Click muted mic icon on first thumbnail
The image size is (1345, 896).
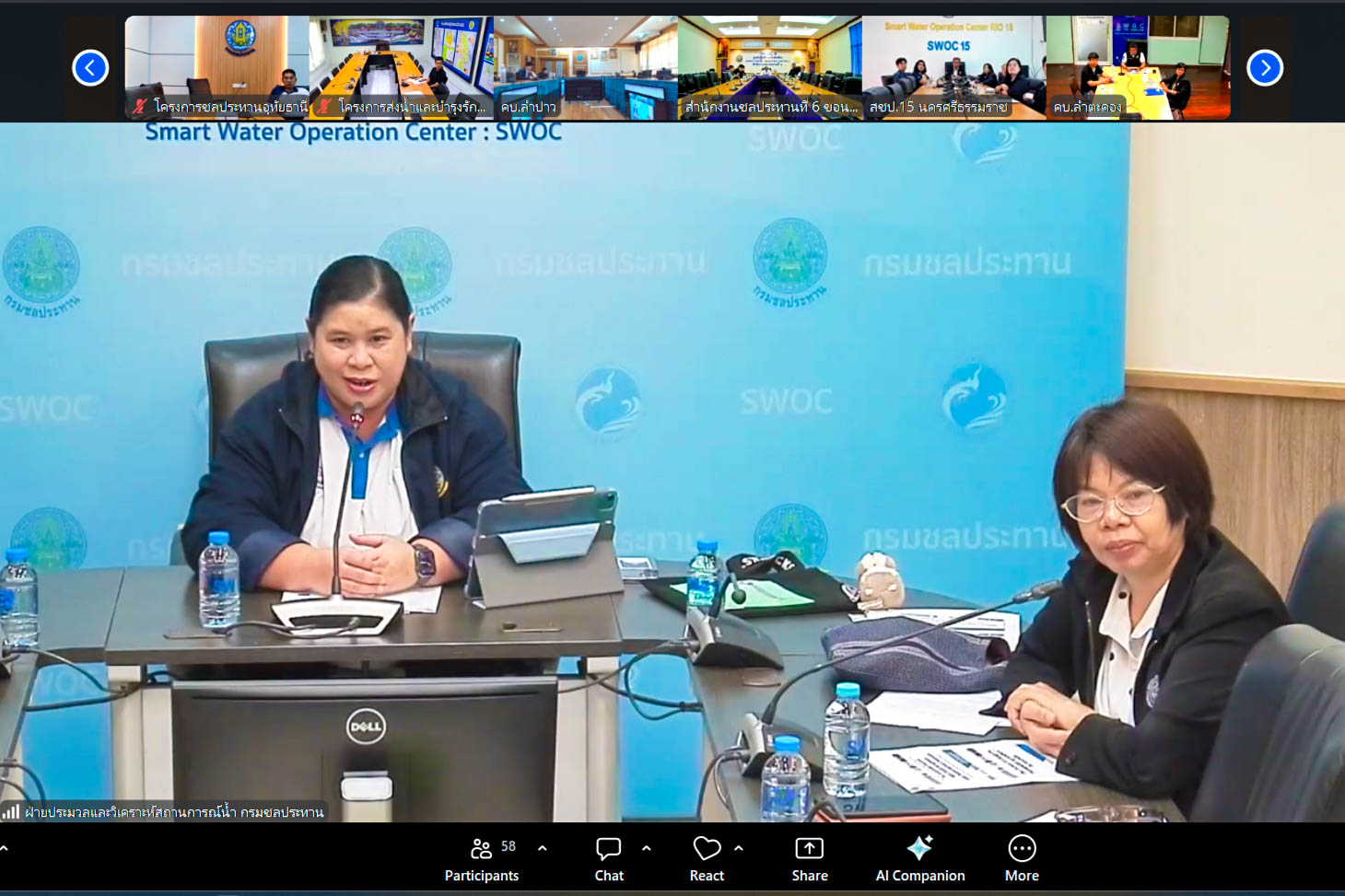pyautogui.click(x=139, y=107)
